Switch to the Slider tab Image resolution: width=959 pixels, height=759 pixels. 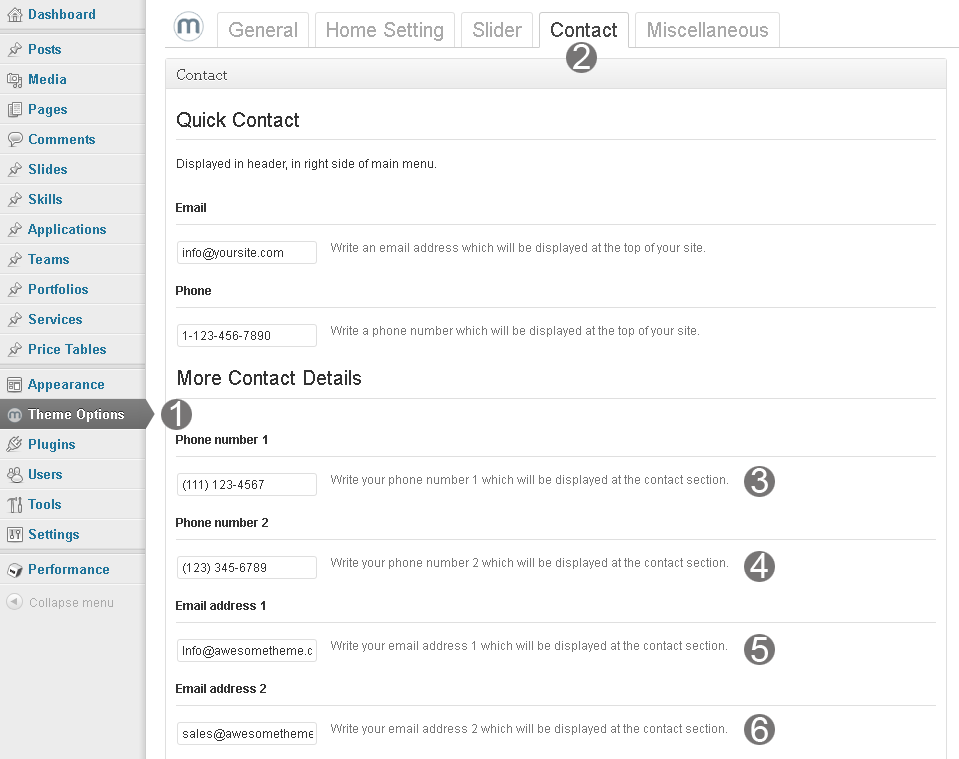click(x=497, y=30)
